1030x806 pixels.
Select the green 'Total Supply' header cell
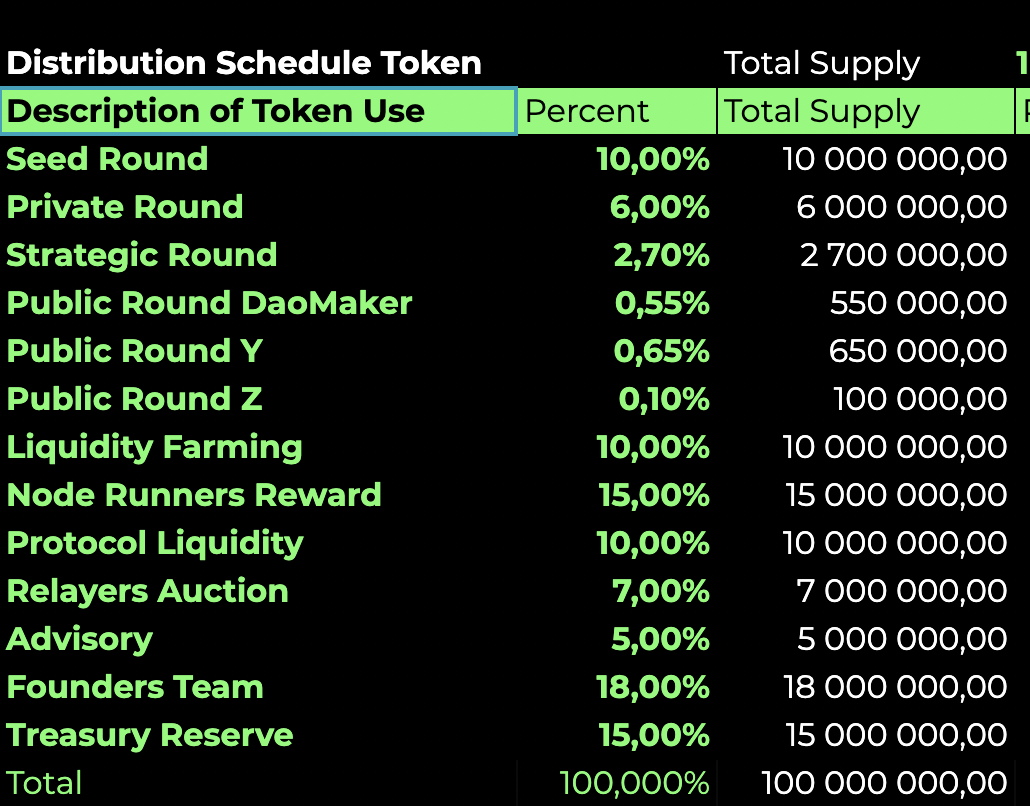click(x=864, y=111)
